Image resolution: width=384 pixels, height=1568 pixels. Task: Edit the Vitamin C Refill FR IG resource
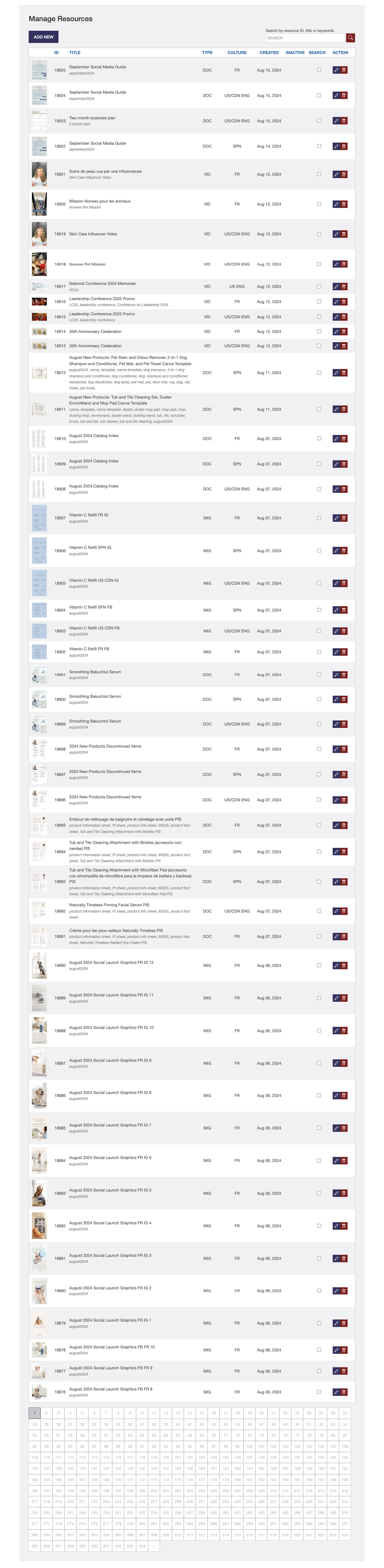(x=336, y=518)
